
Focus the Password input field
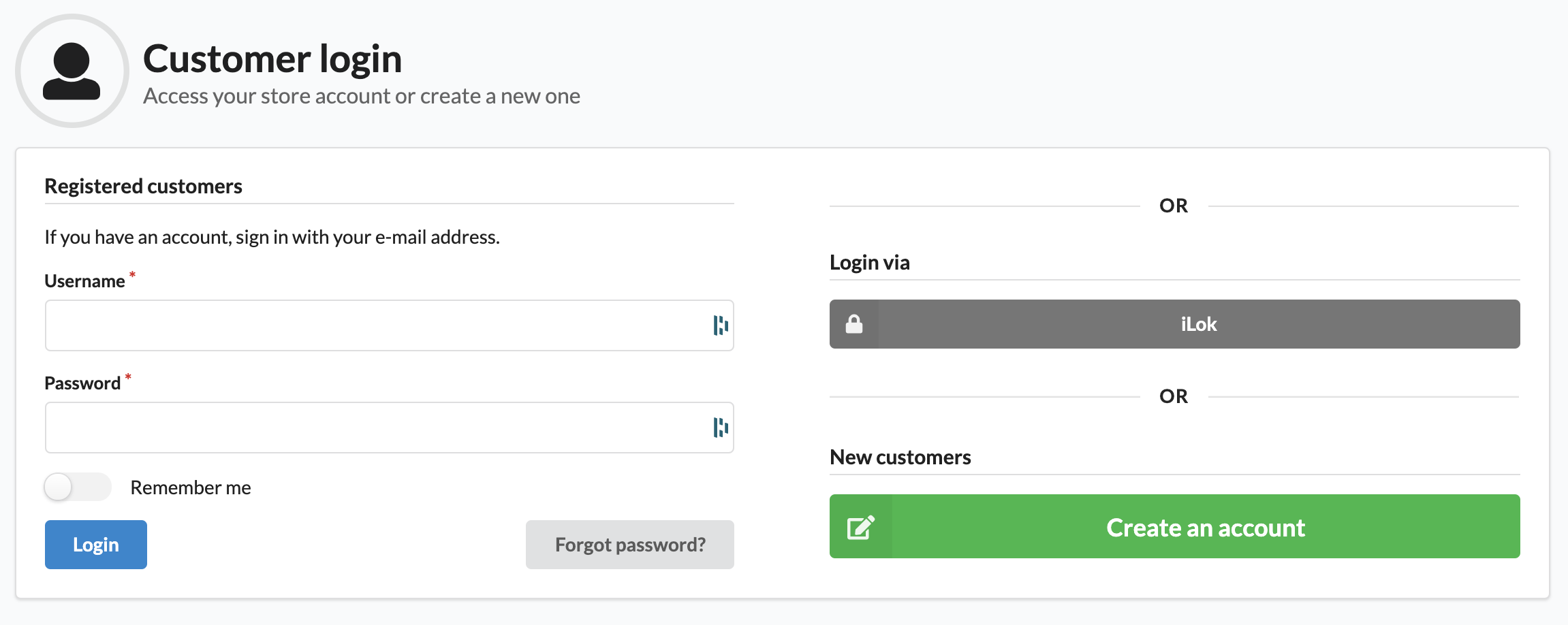pyautogui.click(x=375, y=428)
